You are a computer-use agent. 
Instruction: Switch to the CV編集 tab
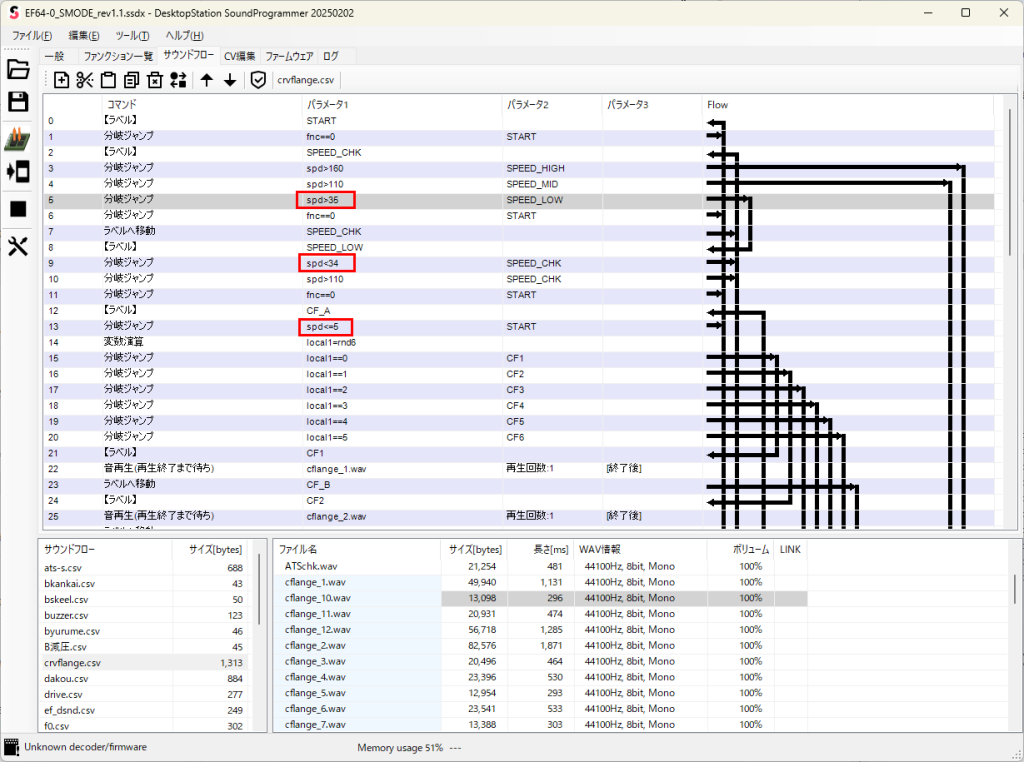tap(239, 56)
